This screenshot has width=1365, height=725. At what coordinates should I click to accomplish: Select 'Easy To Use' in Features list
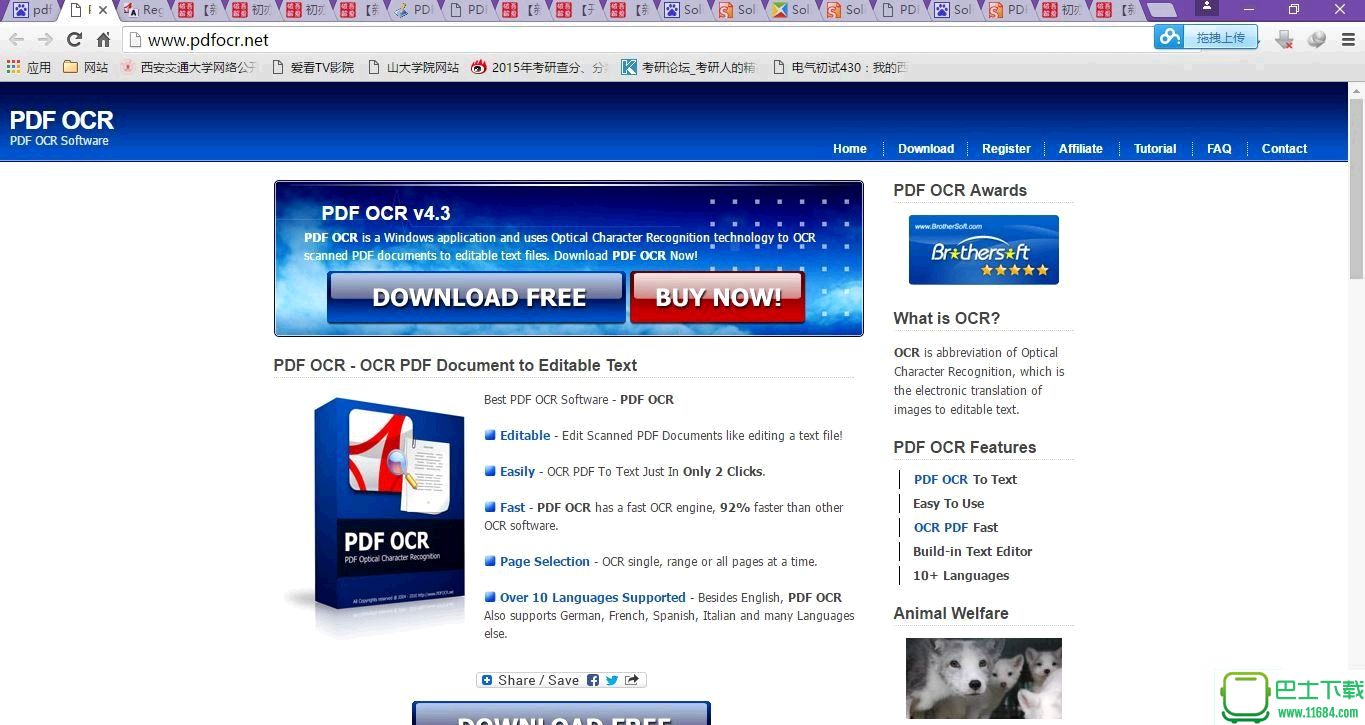click(948, 504)
